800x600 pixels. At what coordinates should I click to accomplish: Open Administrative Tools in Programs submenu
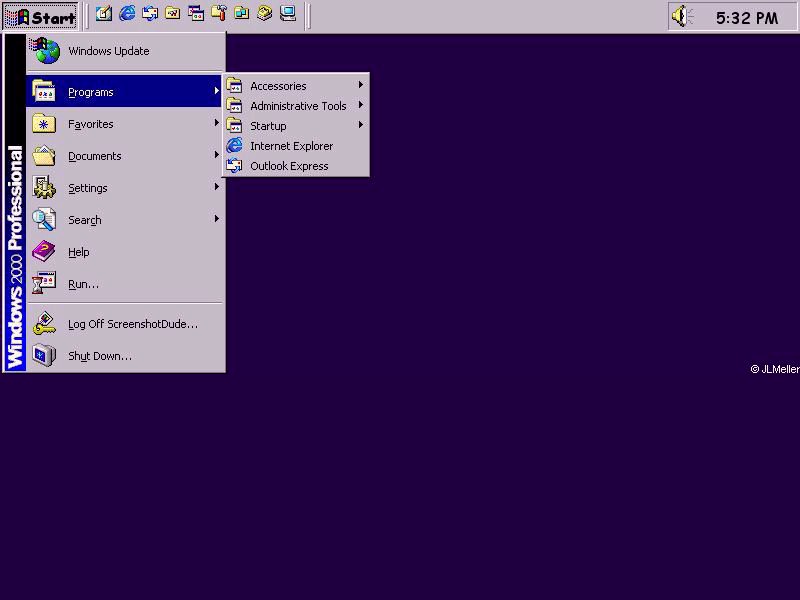296,106
